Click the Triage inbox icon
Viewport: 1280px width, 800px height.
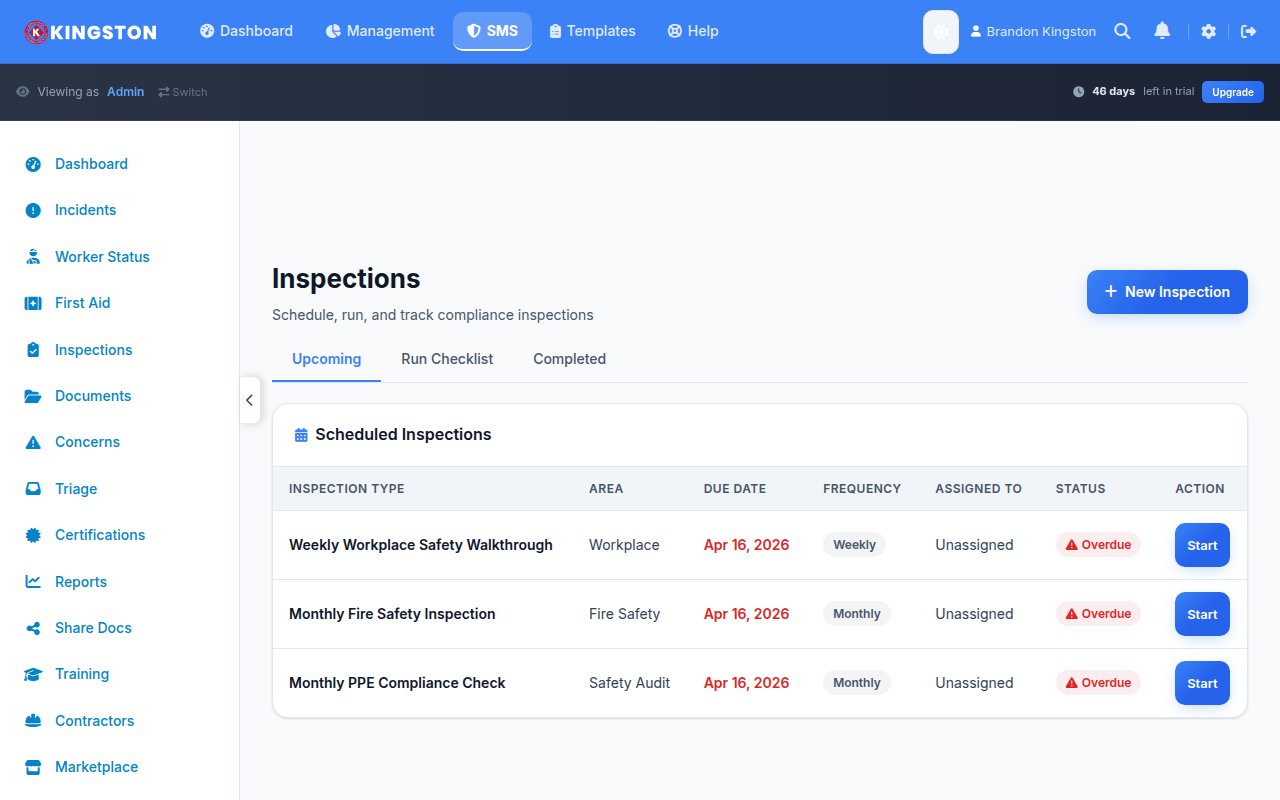tap(33, 489)
